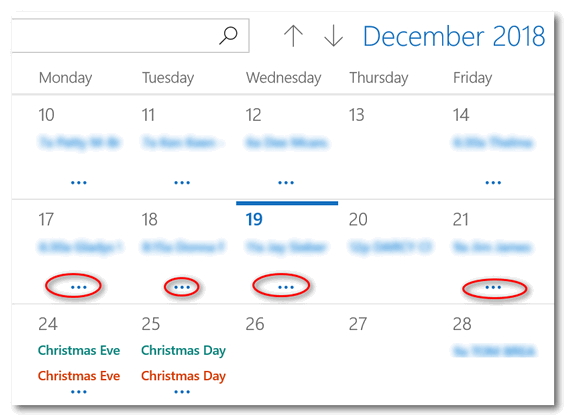This screenshot has height=418, width=567.
Task: Go to next month with down arrow
Action: pos(333,36)
